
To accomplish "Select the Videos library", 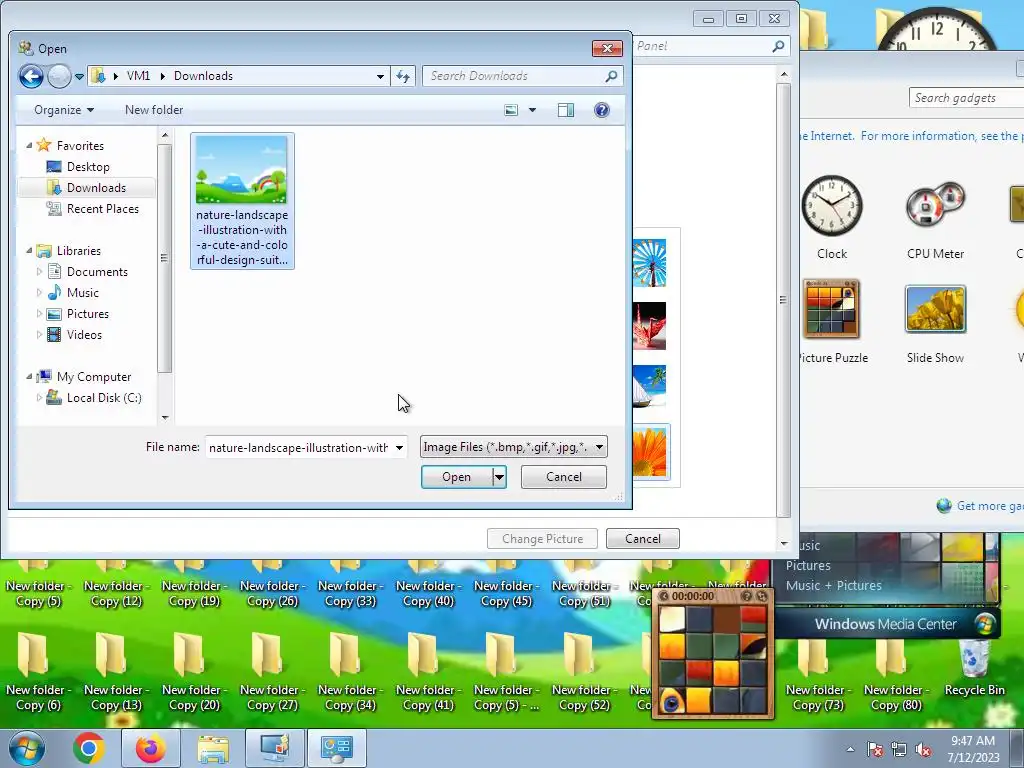I will [x=84, y=334].
